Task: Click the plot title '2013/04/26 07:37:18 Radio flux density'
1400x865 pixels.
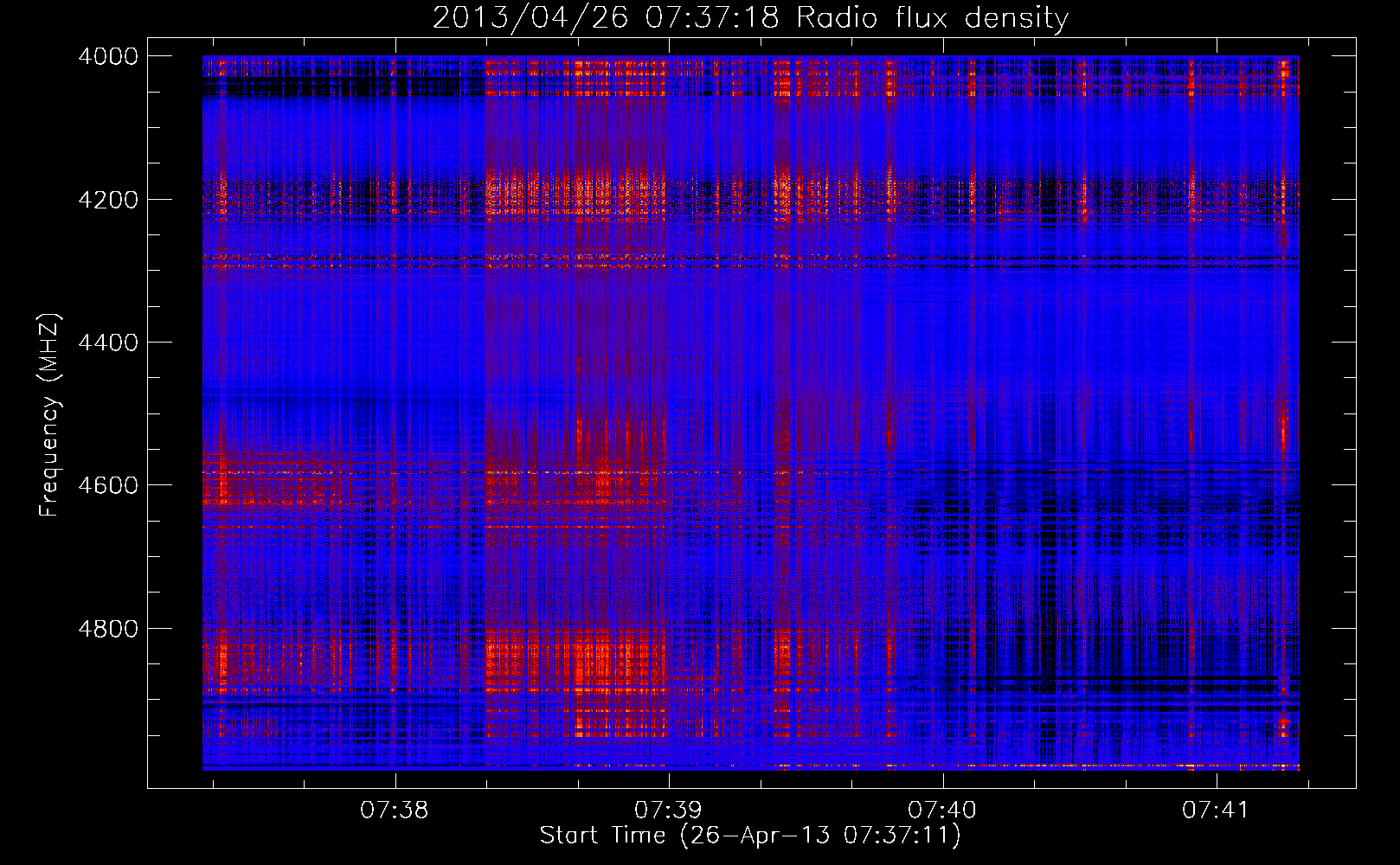Action: (750, 18)
